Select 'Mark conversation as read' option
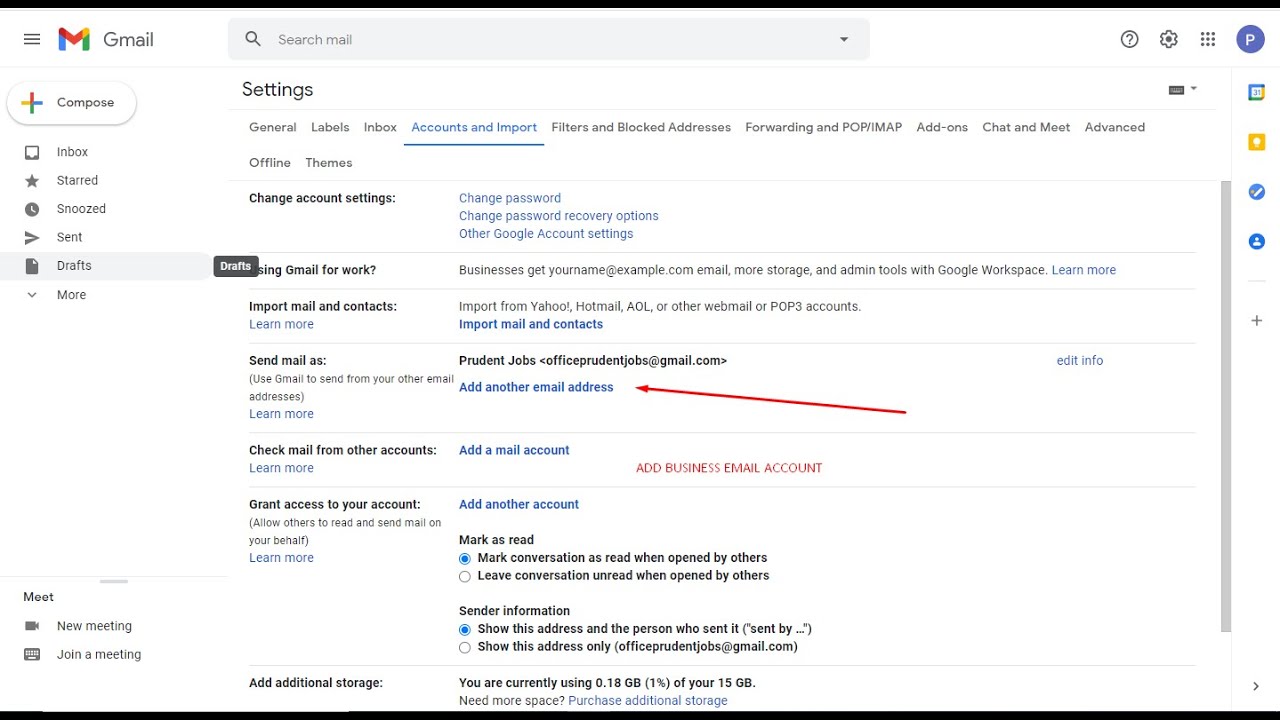 tap(465, 559)
